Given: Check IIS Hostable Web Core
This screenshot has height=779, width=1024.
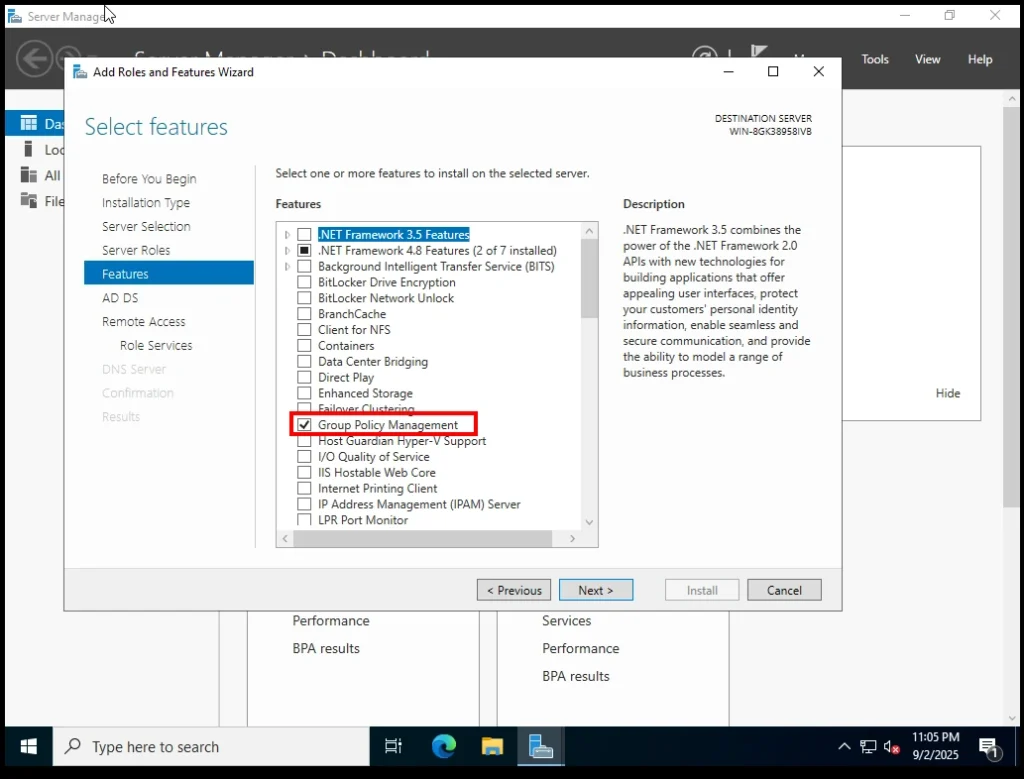Looking at the screenshot, I should pos(304,472).
